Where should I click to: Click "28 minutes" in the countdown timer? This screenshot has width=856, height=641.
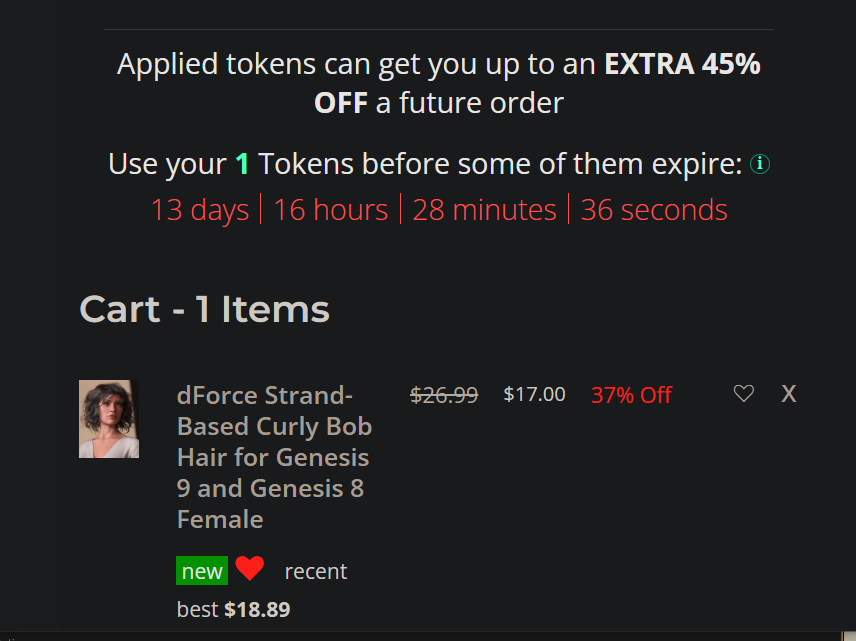point(484,210)
